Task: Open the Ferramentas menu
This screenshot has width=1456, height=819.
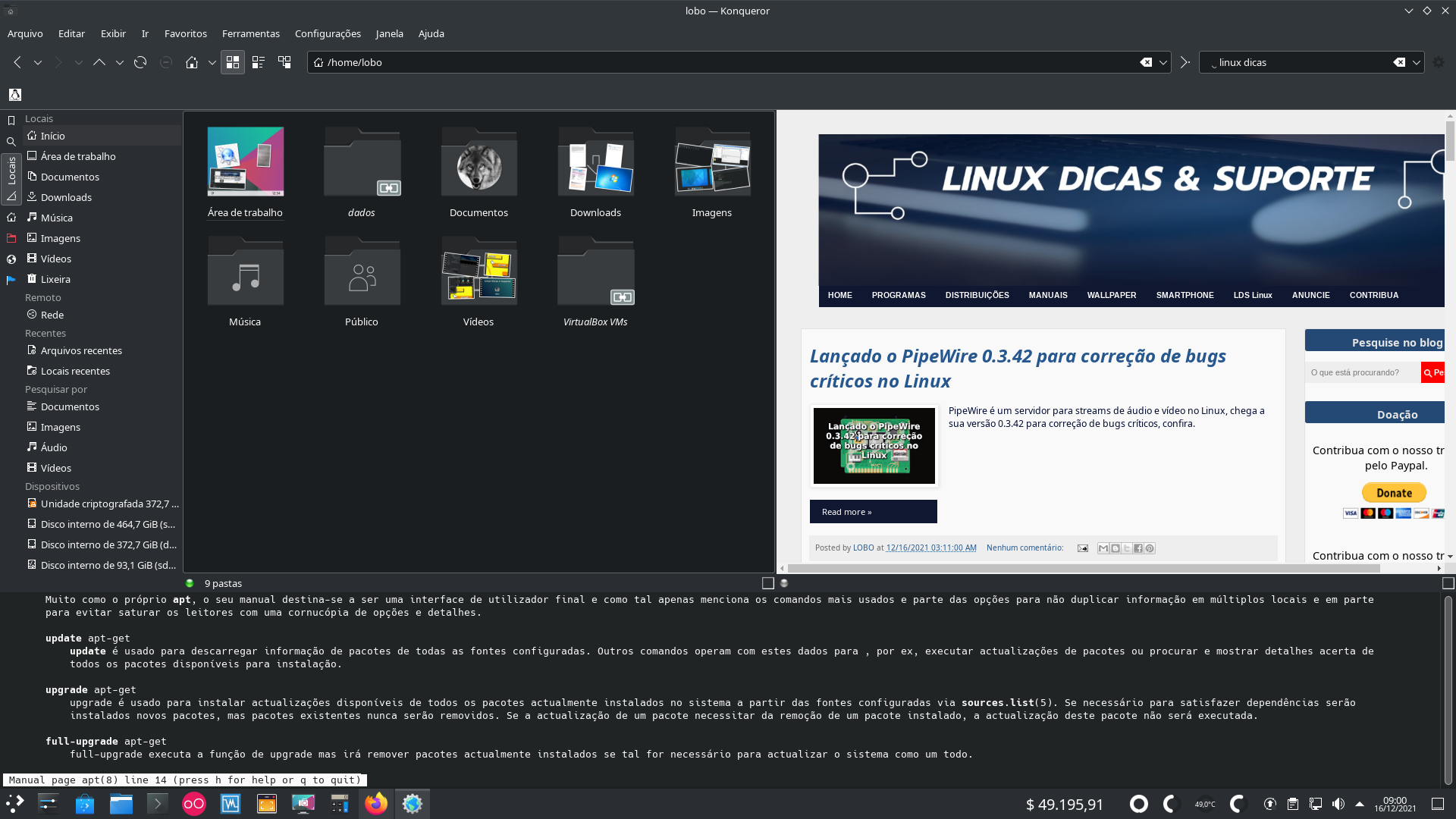Action: (x=251, y=33)
